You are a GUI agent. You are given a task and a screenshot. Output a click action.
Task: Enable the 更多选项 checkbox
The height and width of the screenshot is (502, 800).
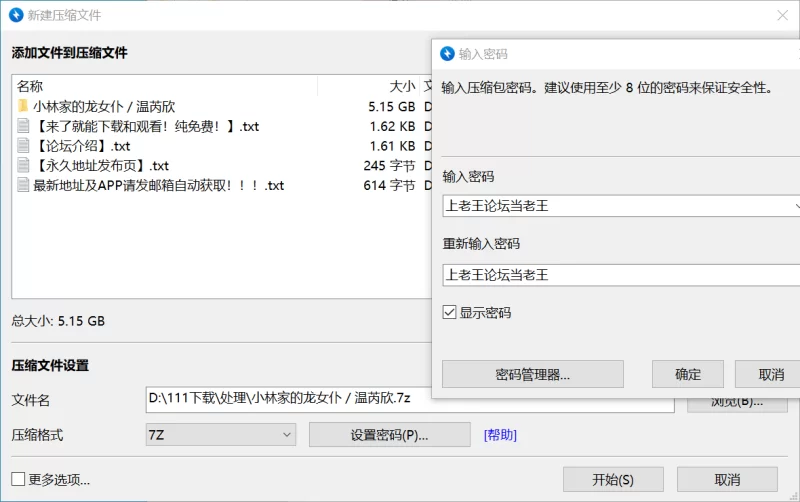point(18,479)
